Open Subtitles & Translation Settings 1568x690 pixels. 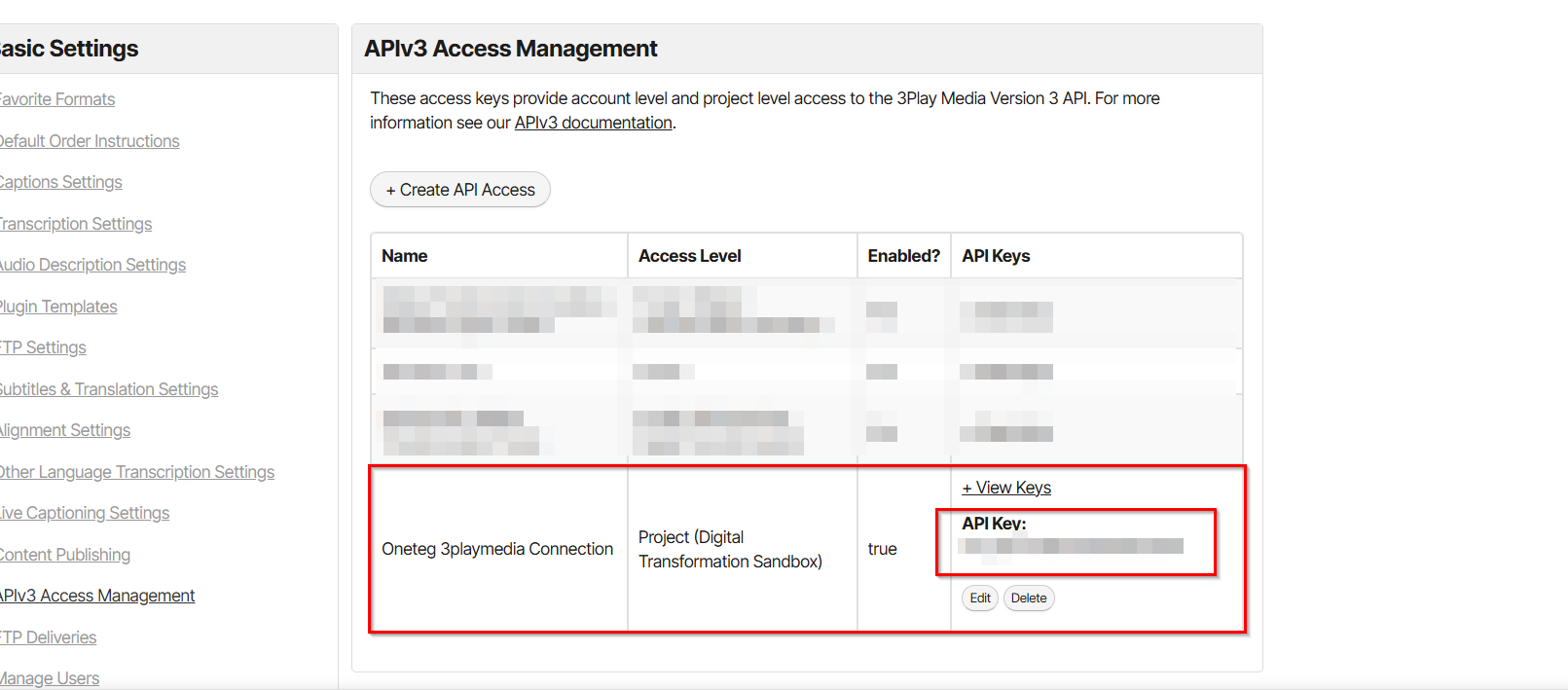[109, 389]
